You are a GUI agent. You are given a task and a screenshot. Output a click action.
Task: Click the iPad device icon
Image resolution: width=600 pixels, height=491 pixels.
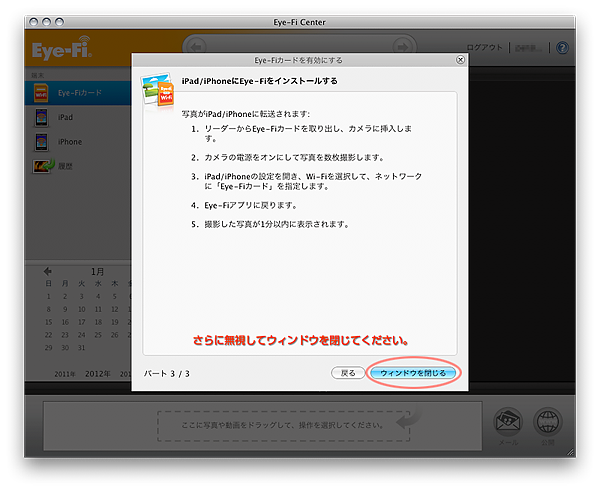(41, 117)
